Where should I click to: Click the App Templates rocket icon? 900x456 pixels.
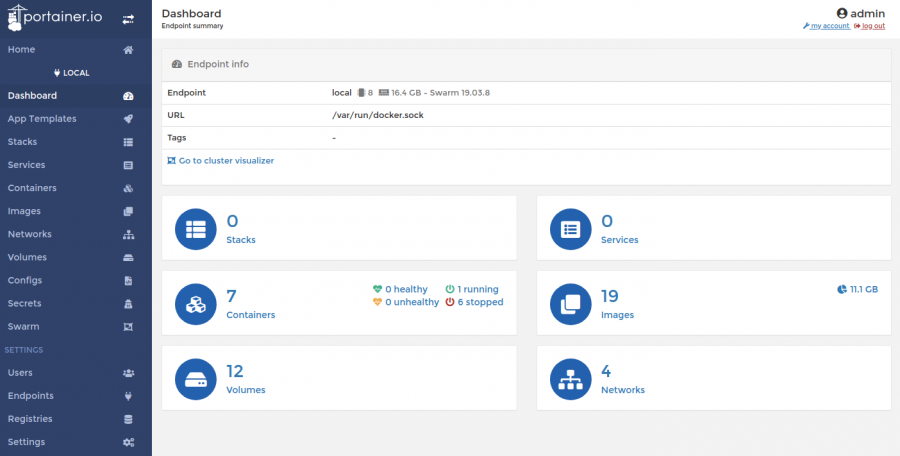point(129,119)
